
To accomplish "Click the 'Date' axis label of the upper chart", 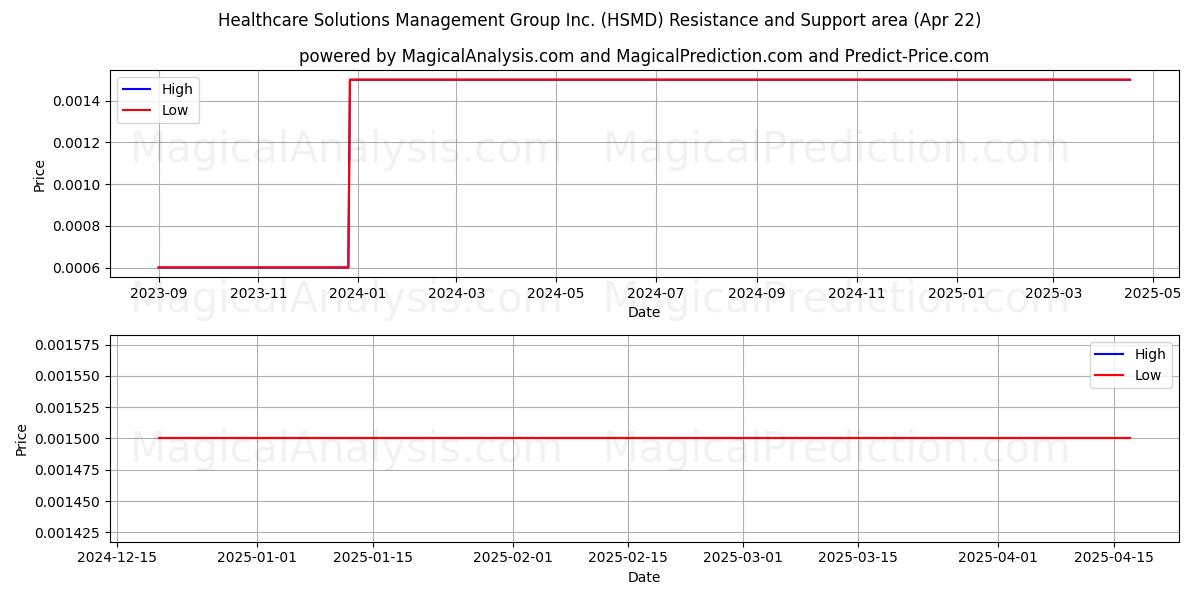I will coord(644,312).
